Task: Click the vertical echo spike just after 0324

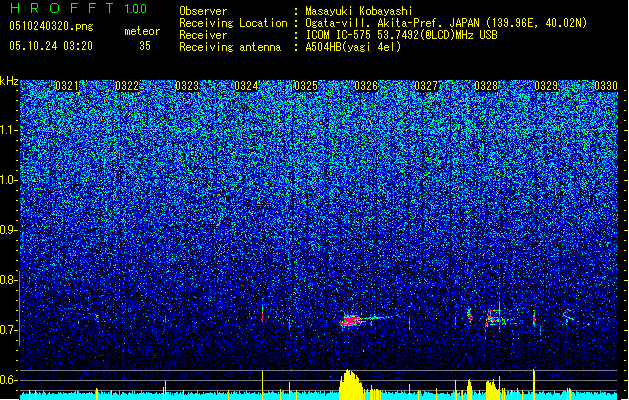Action: (x=262, y=313)
